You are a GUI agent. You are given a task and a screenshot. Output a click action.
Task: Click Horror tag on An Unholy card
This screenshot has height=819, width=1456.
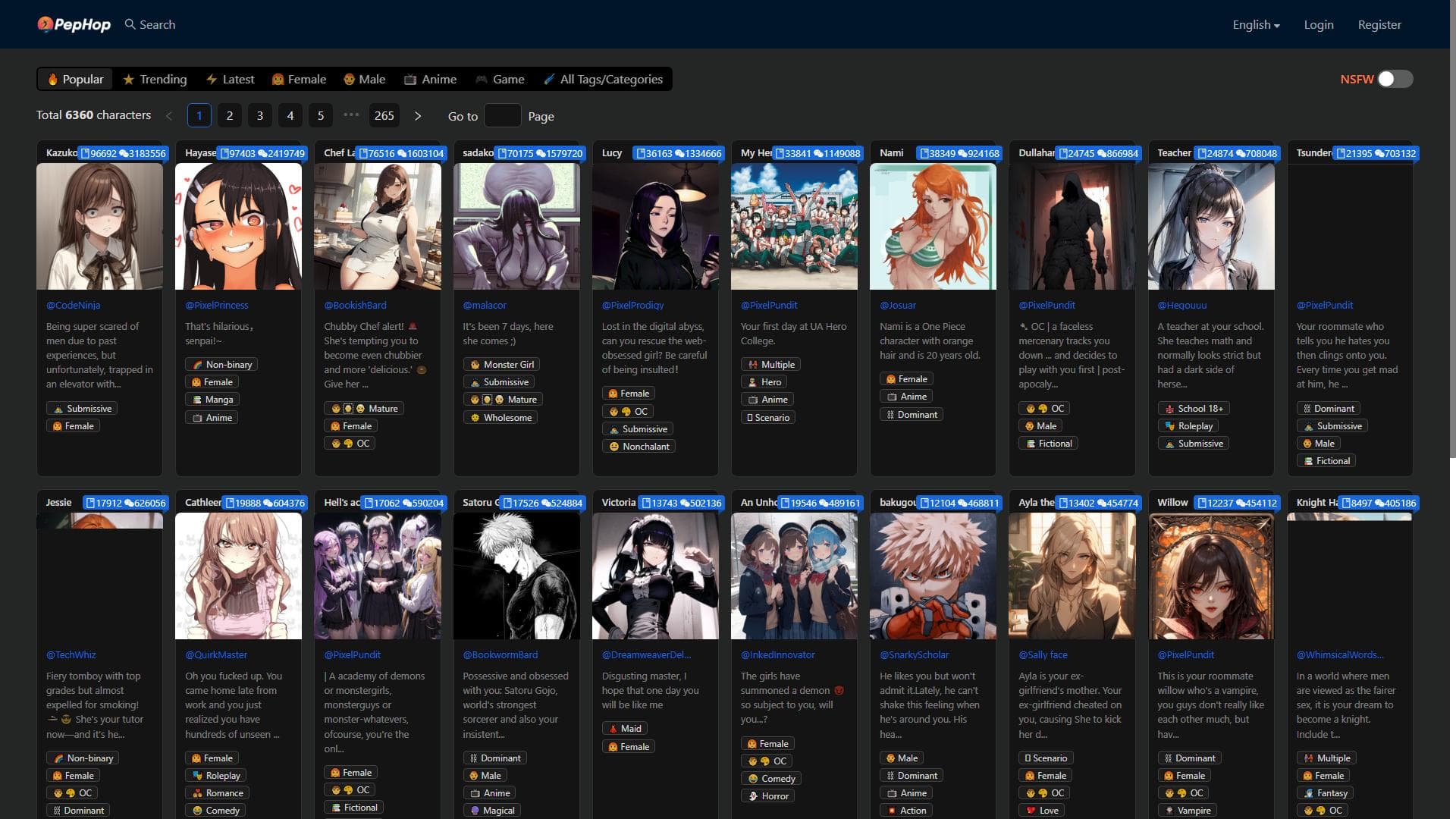click(x=767, y=796)
